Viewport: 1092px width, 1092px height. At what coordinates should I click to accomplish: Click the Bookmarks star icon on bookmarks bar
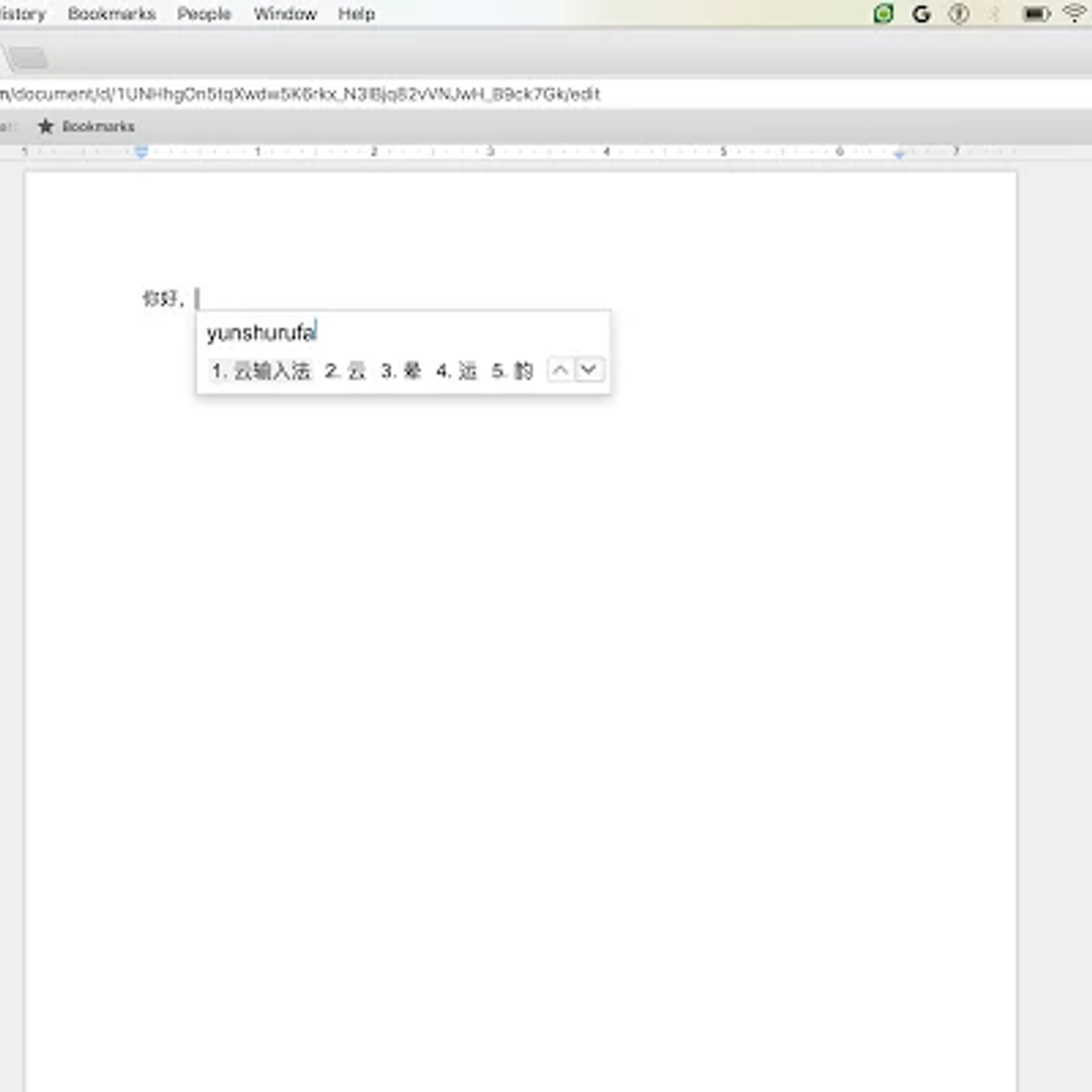pyautogui.click(x=46, y=126)
